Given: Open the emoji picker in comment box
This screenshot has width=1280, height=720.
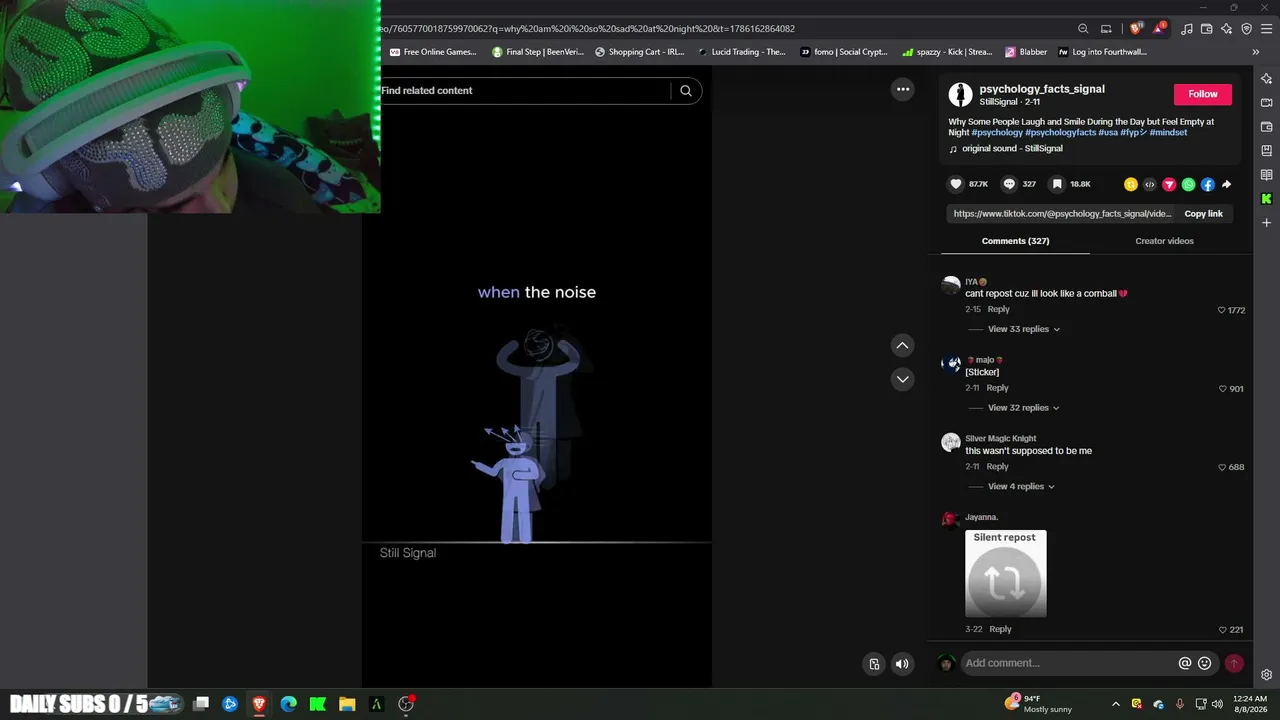Looking at the screenshot, I should point(1205,663).
